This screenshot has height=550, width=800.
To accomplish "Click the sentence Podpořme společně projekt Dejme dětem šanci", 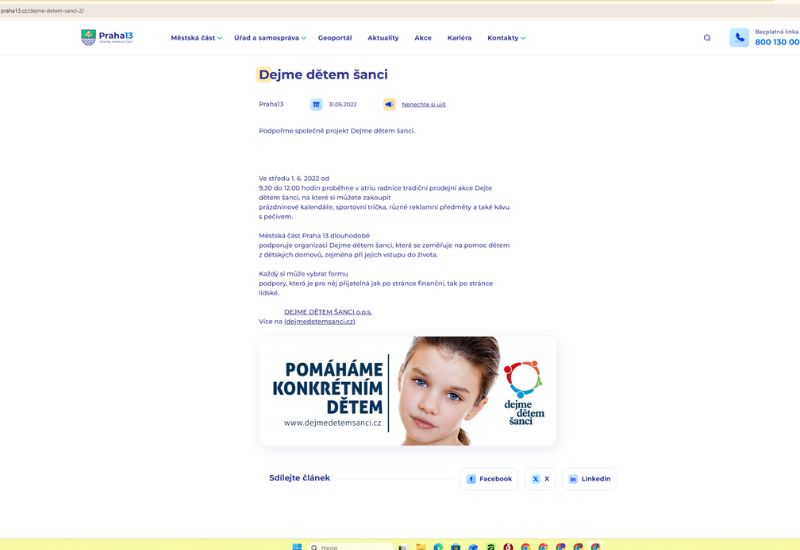I will [337, 131].
